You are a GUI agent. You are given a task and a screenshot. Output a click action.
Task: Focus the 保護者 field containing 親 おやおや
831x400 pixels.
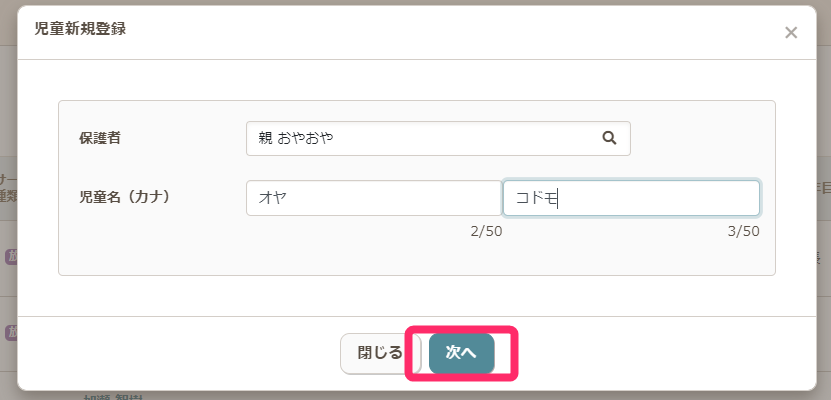click(x=420, y=139)
